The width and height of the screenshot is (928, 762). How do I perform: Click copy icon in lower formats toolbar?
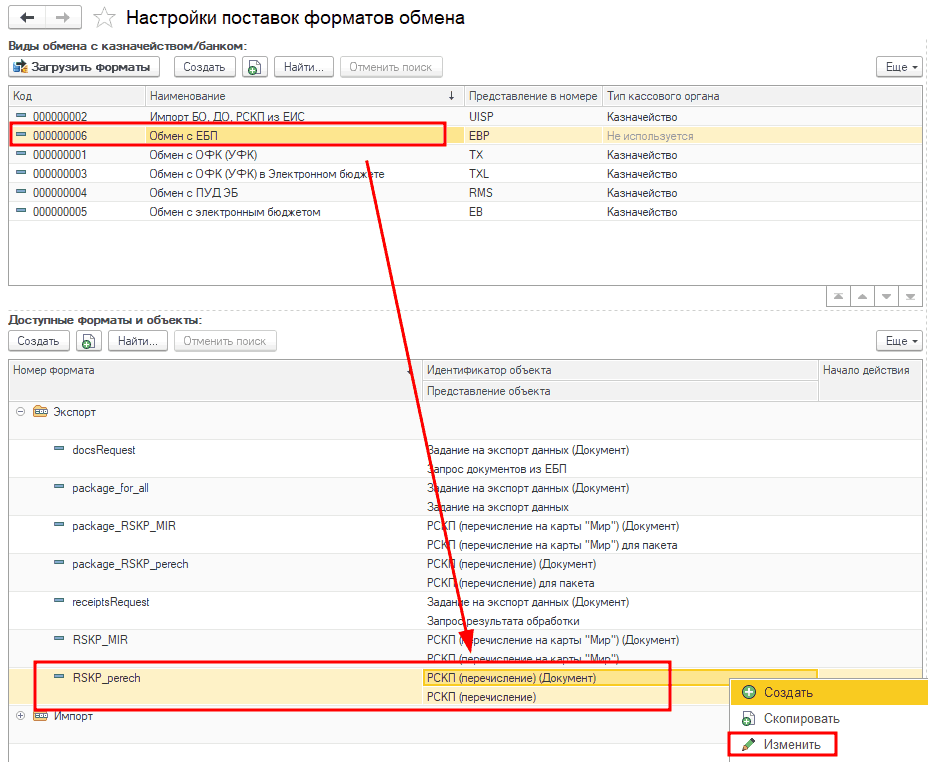pyautogui.click(x=89, y=341)
